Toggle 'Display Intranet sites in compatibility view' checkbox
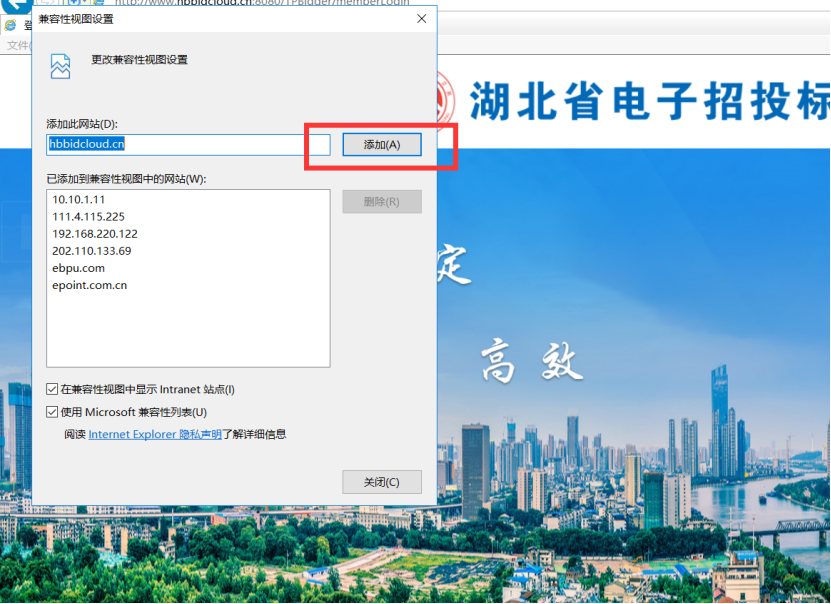The height and width of the screenshot is (604, 831). (53, 389)
